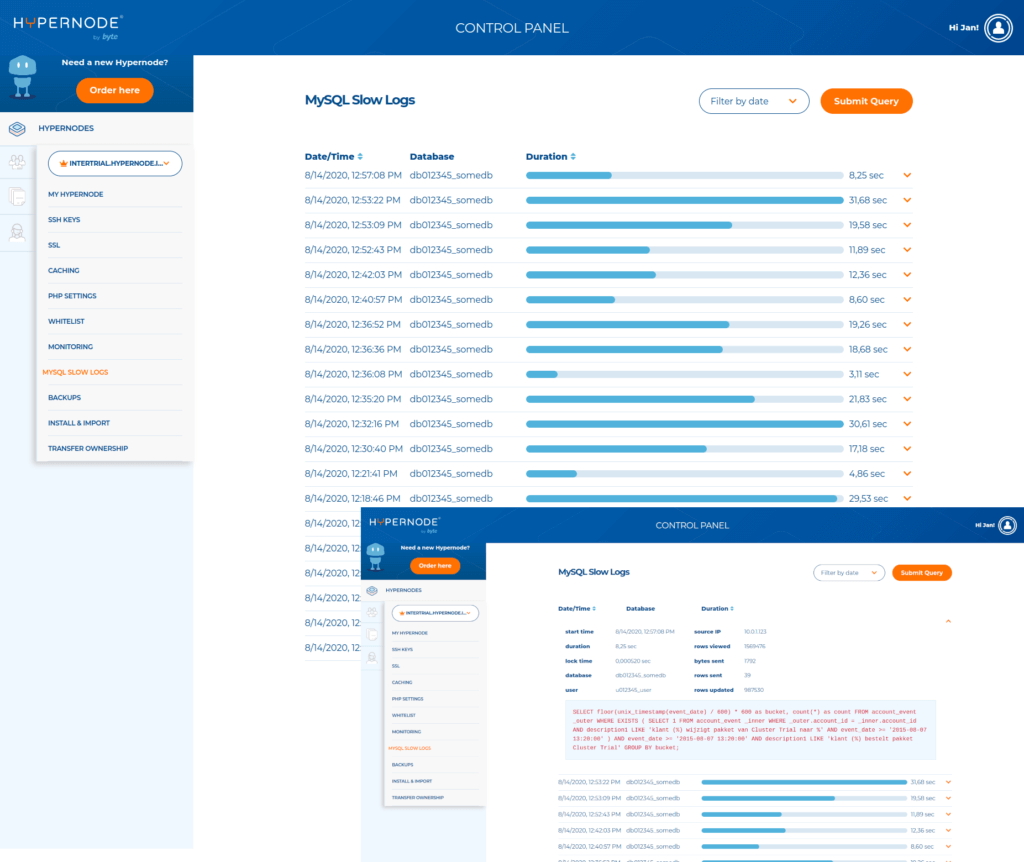1024x862 pixels.
Task: Open the 'Filter by date' dropdown in main panel
Action: pyautogui.click(x=753, y=101)
